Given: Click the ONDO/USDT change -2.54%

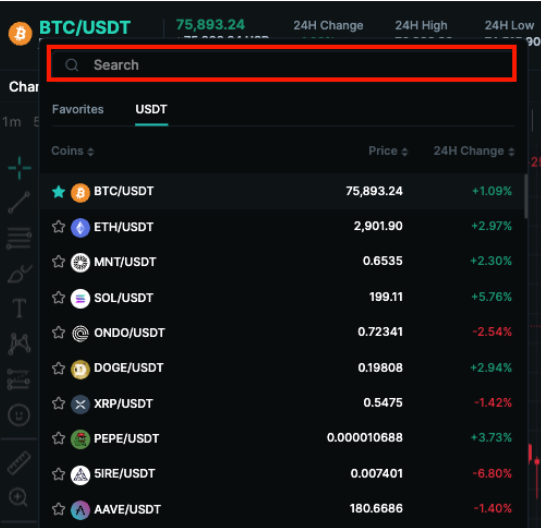Looking at the screenshot, I should click(492, 332).
